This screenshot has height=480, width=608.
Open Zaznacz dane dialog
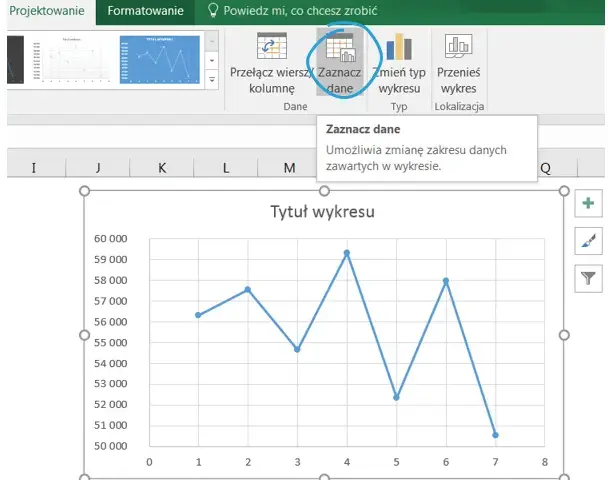(340, 63)
